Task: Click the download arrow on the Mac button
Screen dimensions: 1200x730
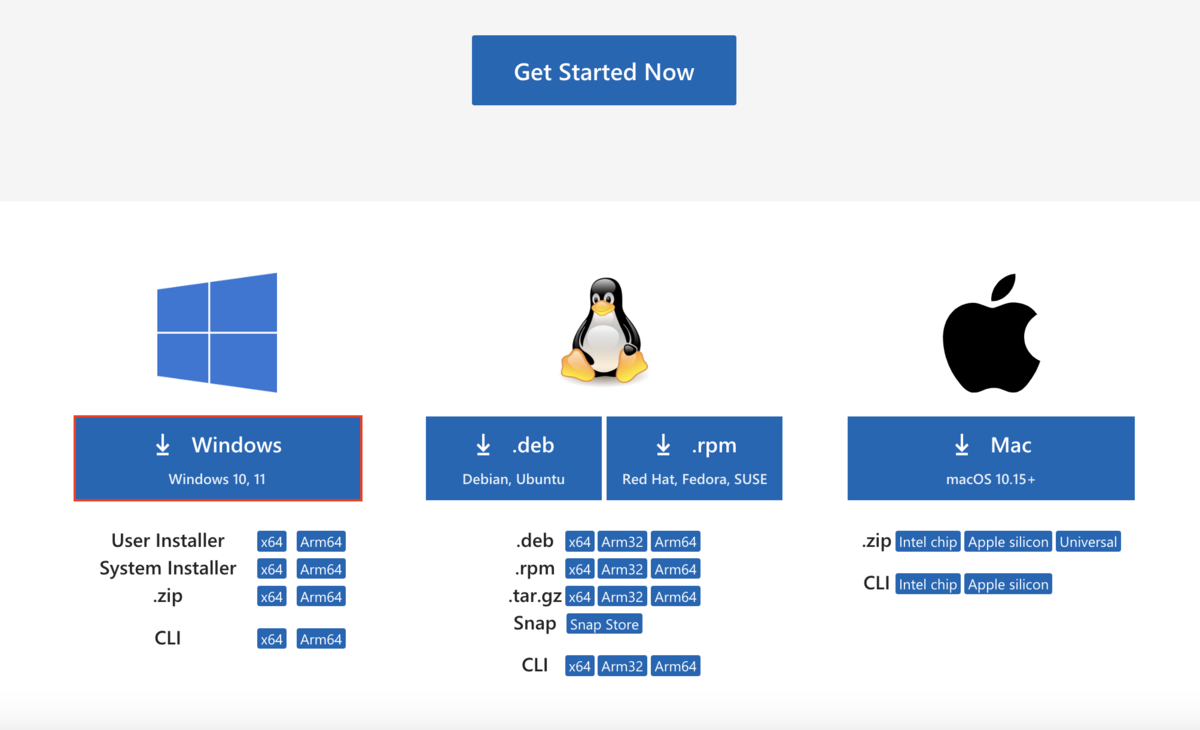Action: pos(962,445)
